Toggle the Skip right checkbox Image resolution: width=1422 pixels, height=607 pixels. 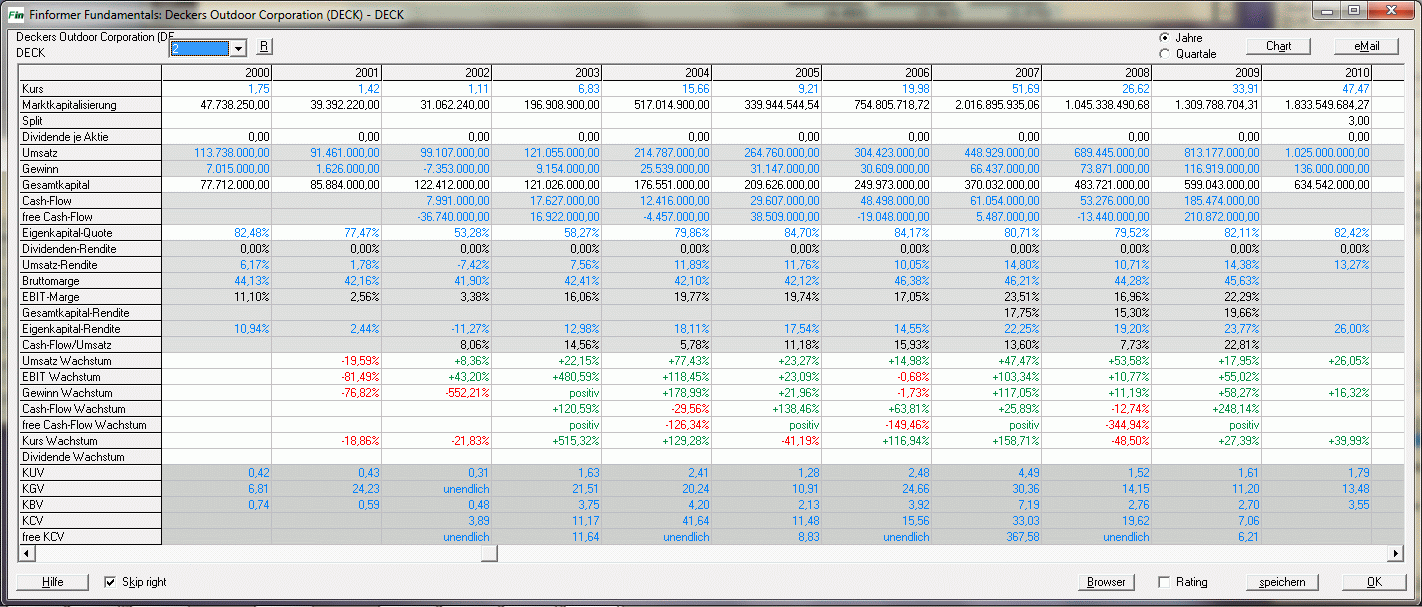click(x=111, y=581)
